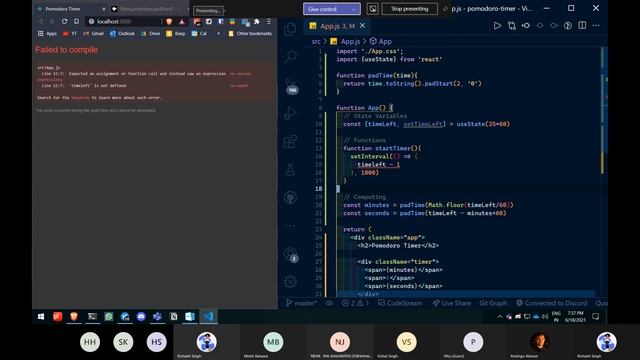Open the Apps bookmark
Image resolution: width=640 pixels, height=360 pixels.
[x=47, y=33]
